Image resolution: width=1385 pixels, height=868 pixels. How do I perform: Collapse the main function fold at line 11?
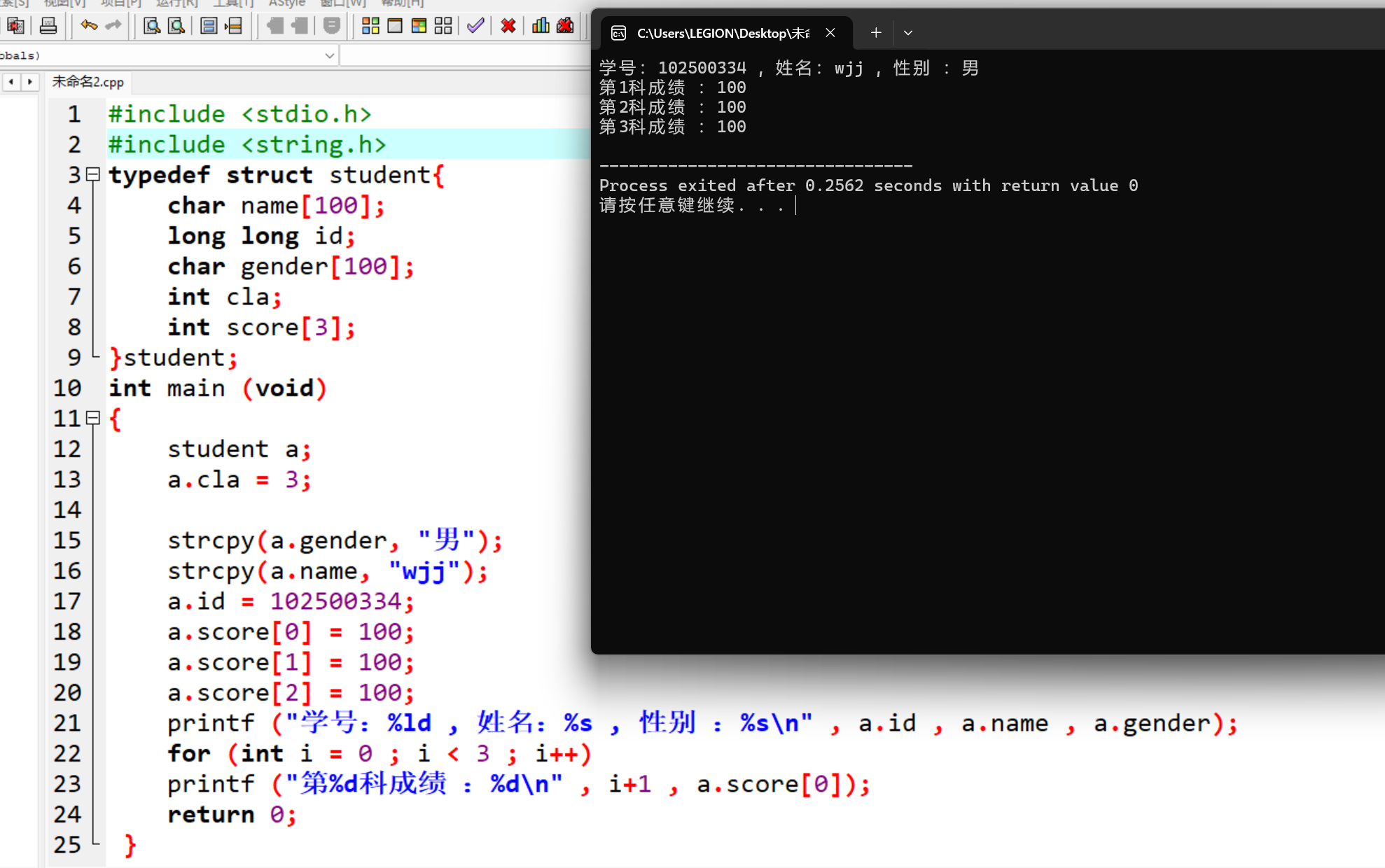(x=93, y=418)
